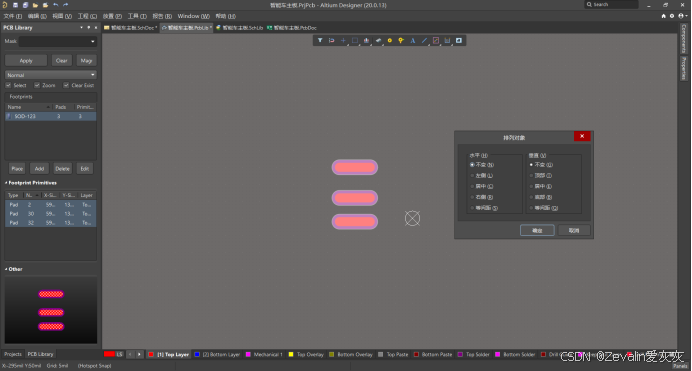692x371 pixels.
Task: Switch to the SchLib document tab
Action: click(x=240, y=28)
